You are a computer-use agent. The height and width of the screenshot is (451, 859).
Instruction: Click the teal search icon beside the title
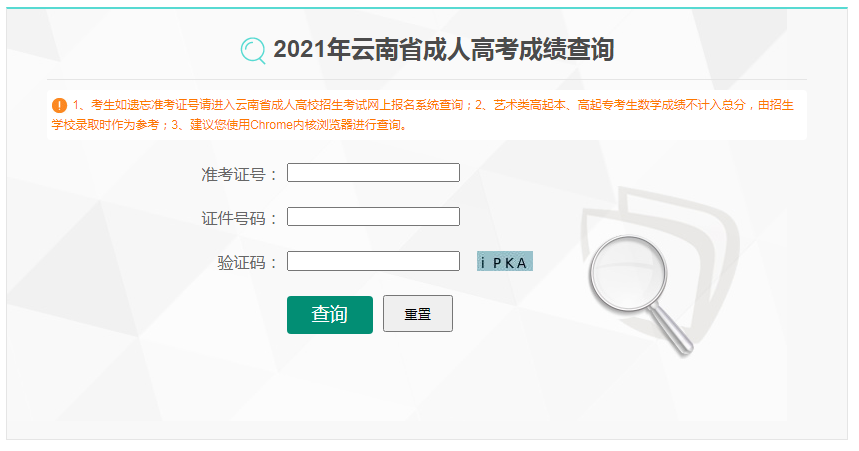coord(253,50)
